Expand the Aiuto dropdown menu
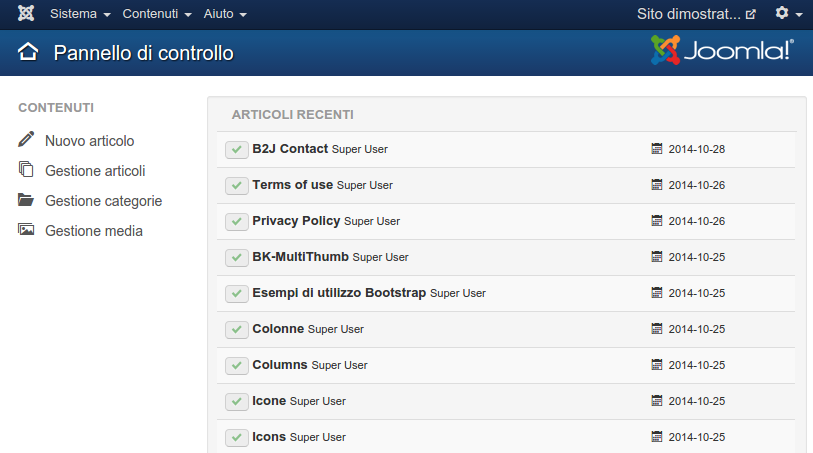Viewport: 813px width, 453px height. 225,14
